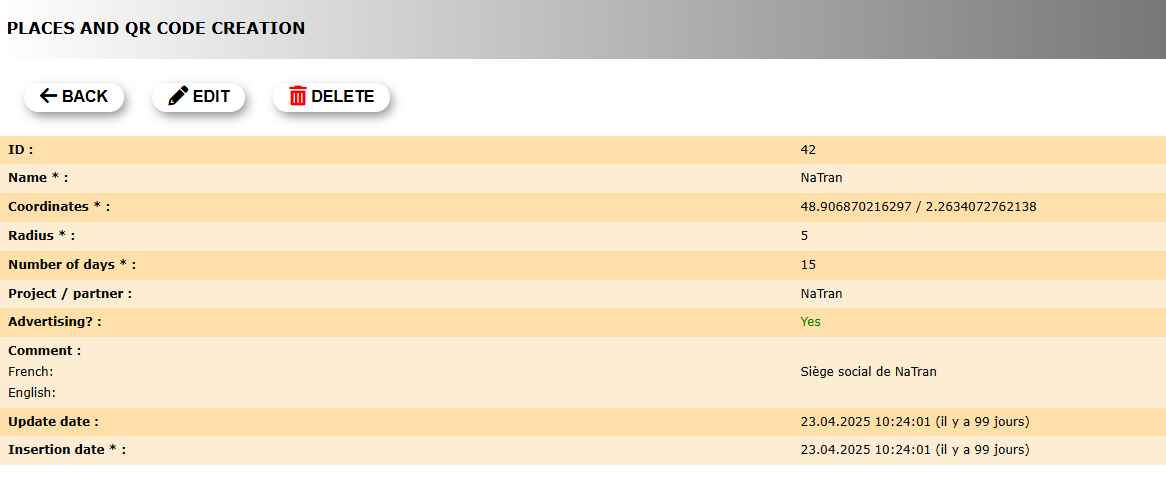Screen dimensions: 1166x477
Task: Click the pencil icon on Edit
Action: (x=178, y=96)
